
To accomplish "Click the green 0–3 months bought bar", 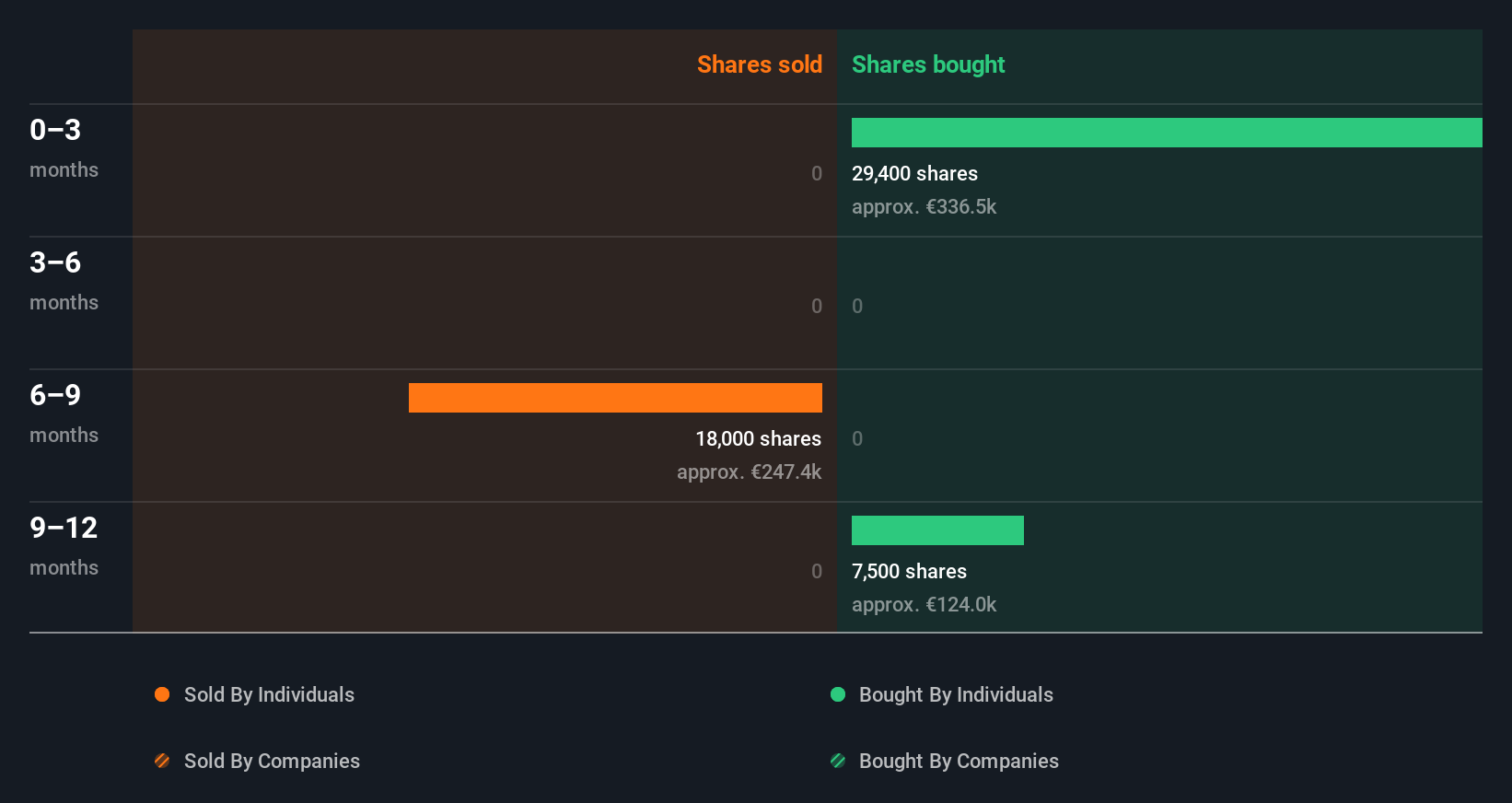I will tap(1167, 133).
